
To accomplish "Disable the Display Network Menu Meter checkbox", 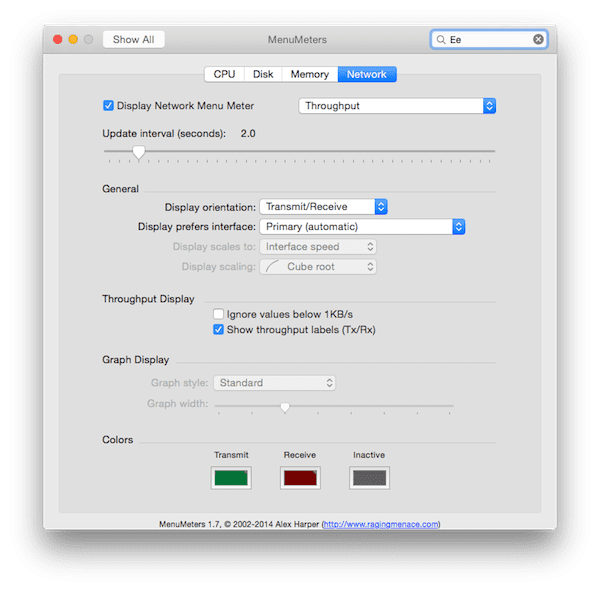I will click(108, 105).
